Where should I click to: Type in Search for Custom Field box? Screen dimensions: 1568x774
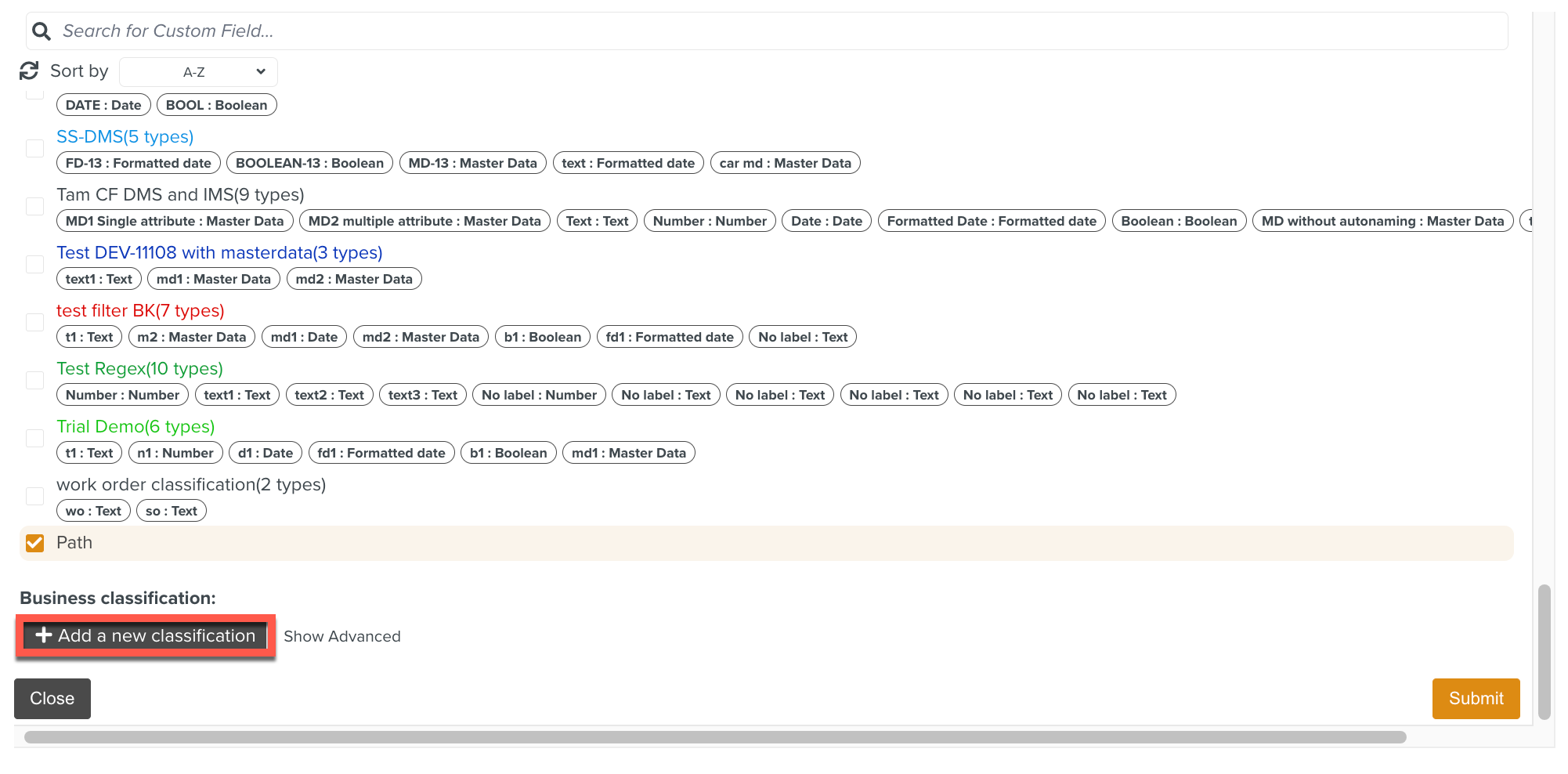[775, 31]
